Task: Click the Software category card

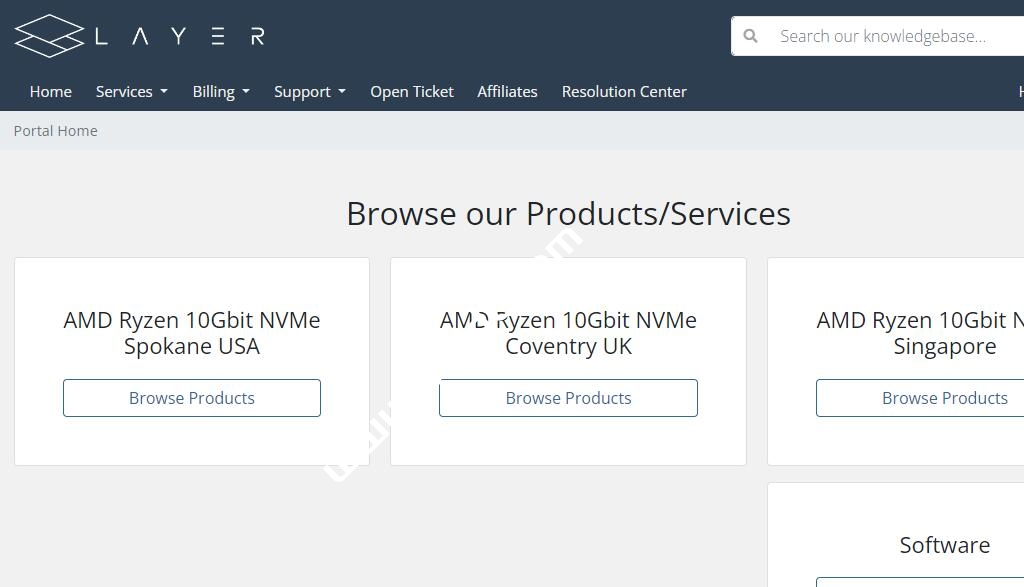Action: 944,545
